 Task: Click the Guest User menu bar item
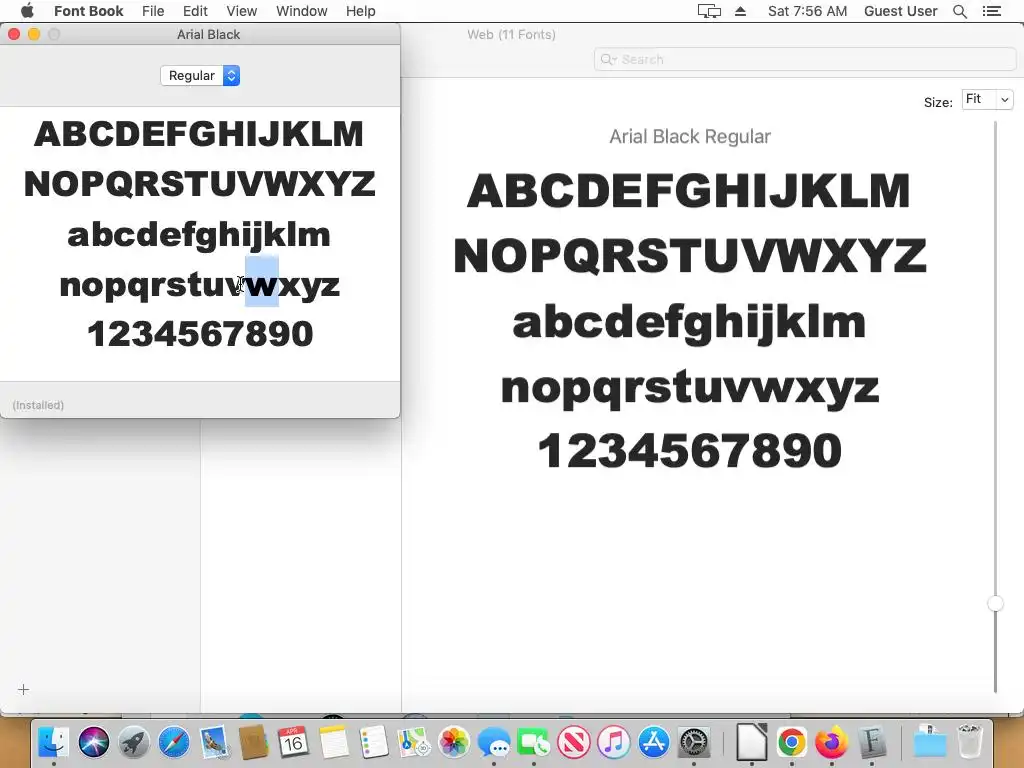(901, 11)
